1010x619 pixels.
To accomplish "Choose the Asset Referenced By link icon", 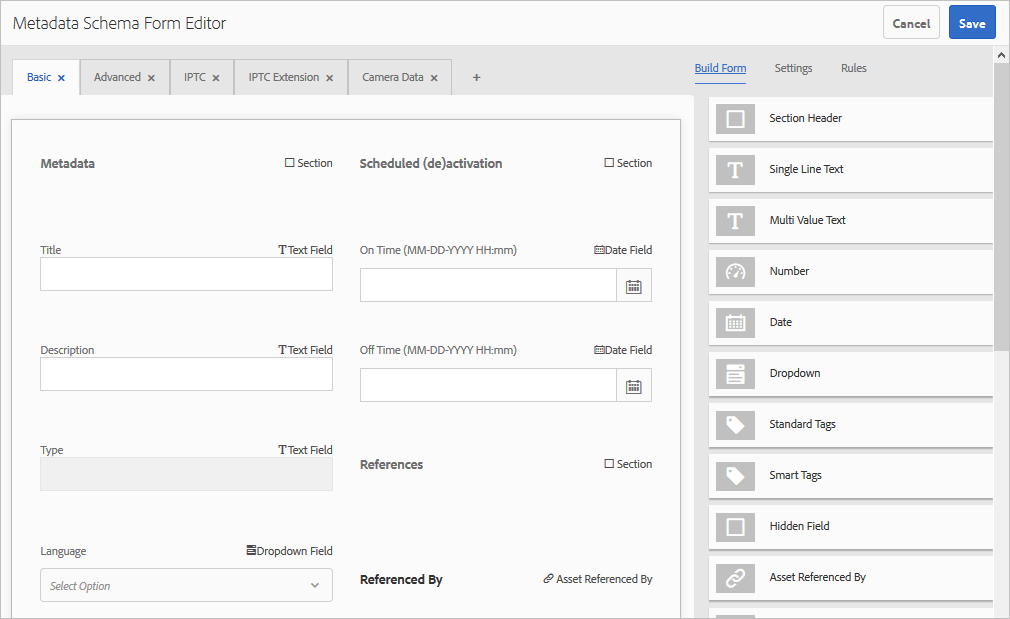I will (735, 577).
